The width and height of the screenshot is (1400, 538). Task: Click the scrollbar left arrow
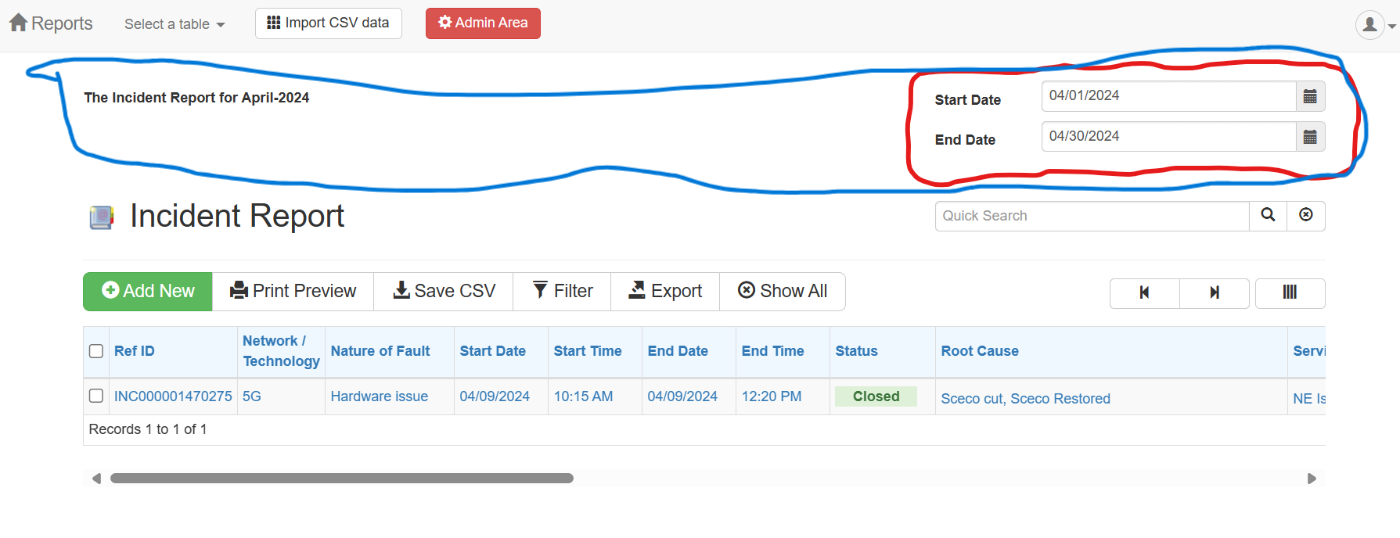tap(96, 479)
